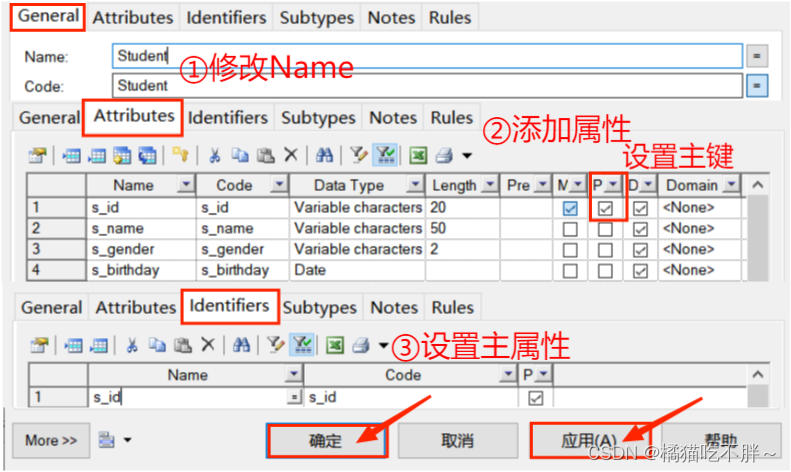
Task: Click the More >> button
Action: (51, 440)
